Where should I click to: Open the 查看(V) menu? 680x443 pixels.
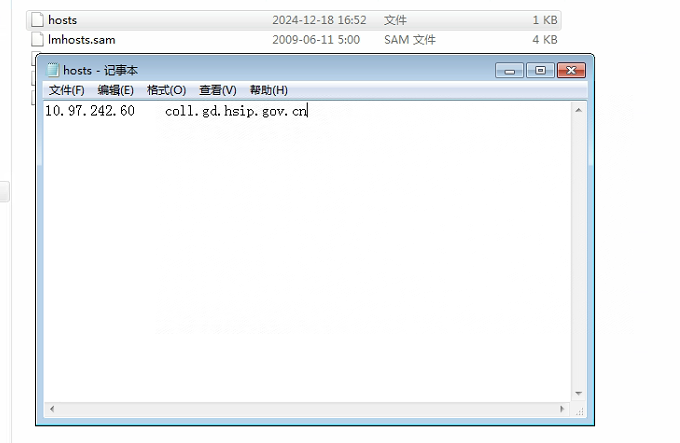[217, 90]
